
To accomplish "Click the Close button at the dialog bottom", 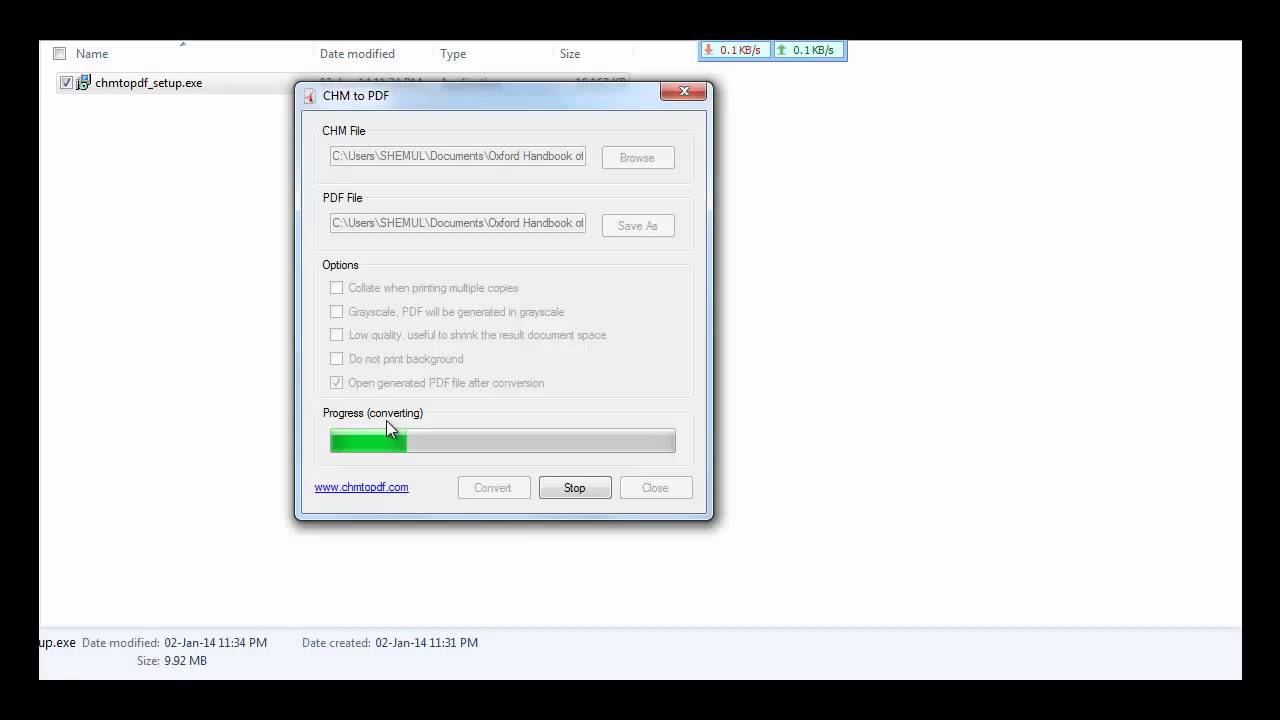I will [655, 488].
